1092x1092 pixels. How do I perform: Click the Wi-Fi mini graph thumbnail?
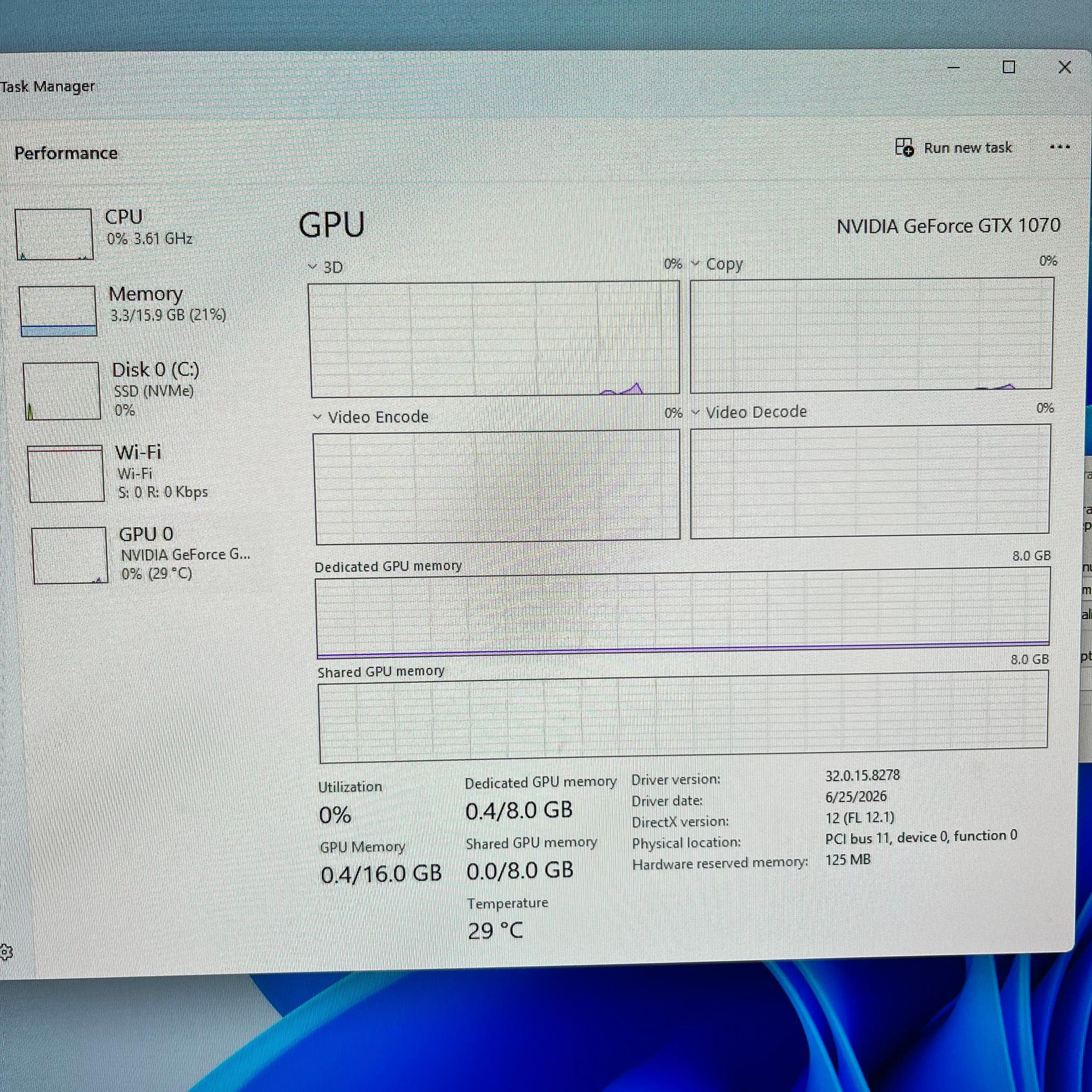click(66, 473)
